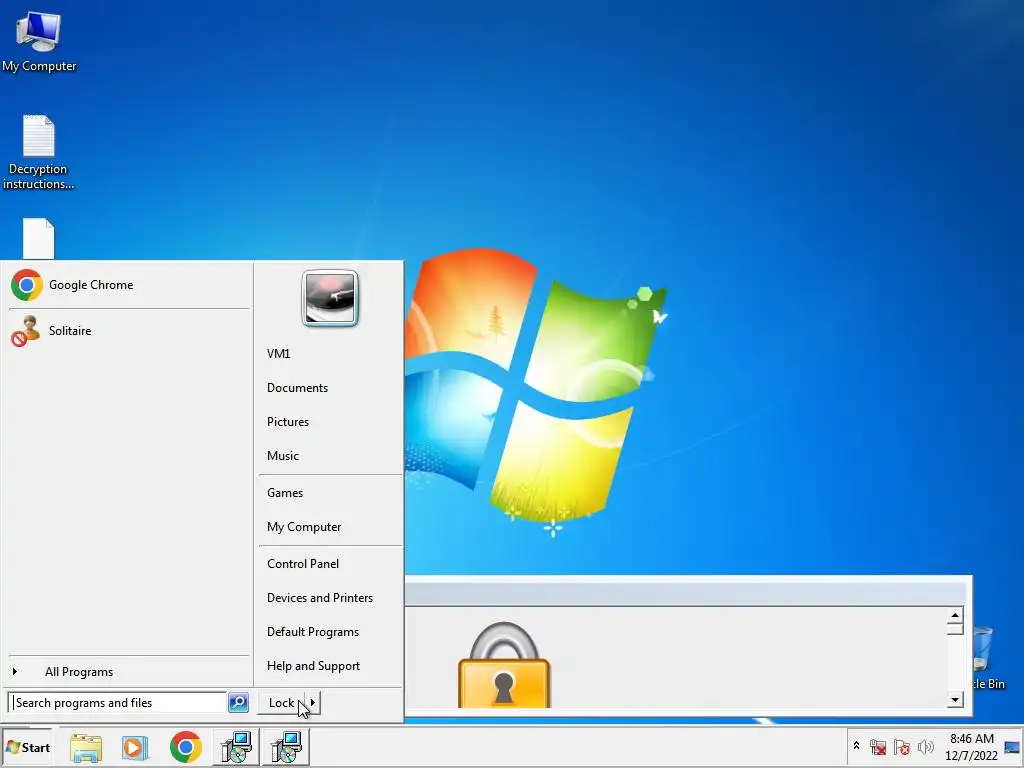This screenshot has height=768, width=1024.
Task: Click scroll up arrow in lock window
Action: pos(955,615)
